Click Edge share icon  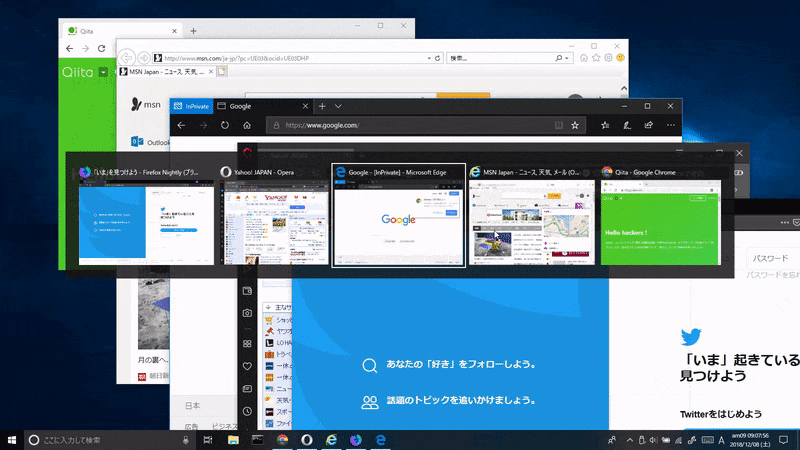point(648,125)
